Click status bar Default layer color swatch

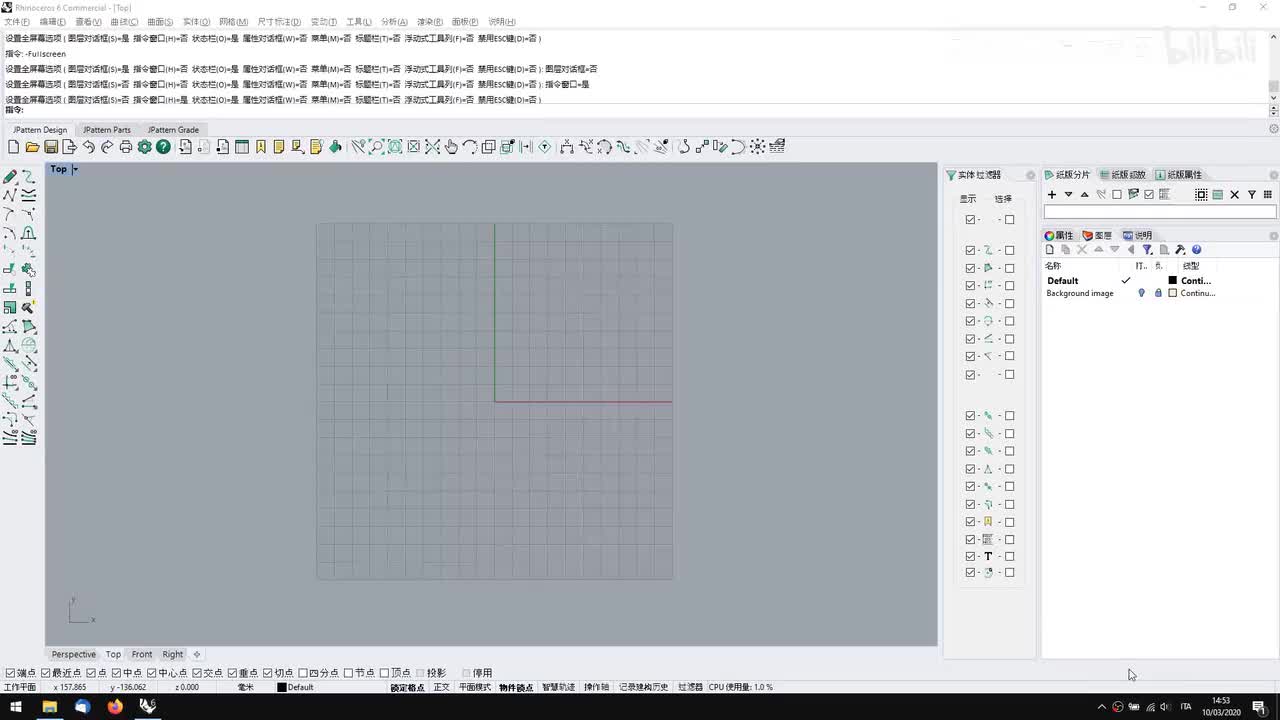click(x=282, y=687)
